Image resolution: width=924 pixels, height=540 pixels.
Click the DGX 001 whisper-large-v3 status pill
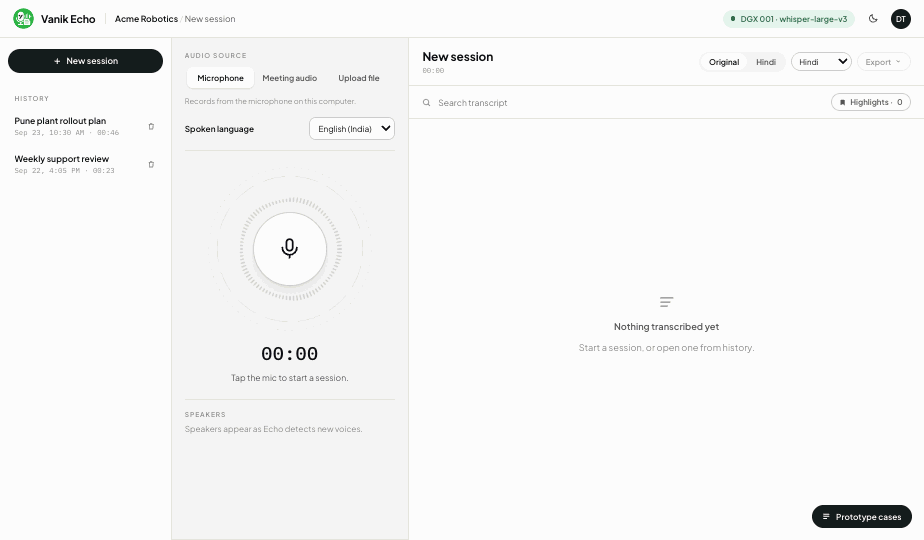pyautogui.click(x=788, y=19)
